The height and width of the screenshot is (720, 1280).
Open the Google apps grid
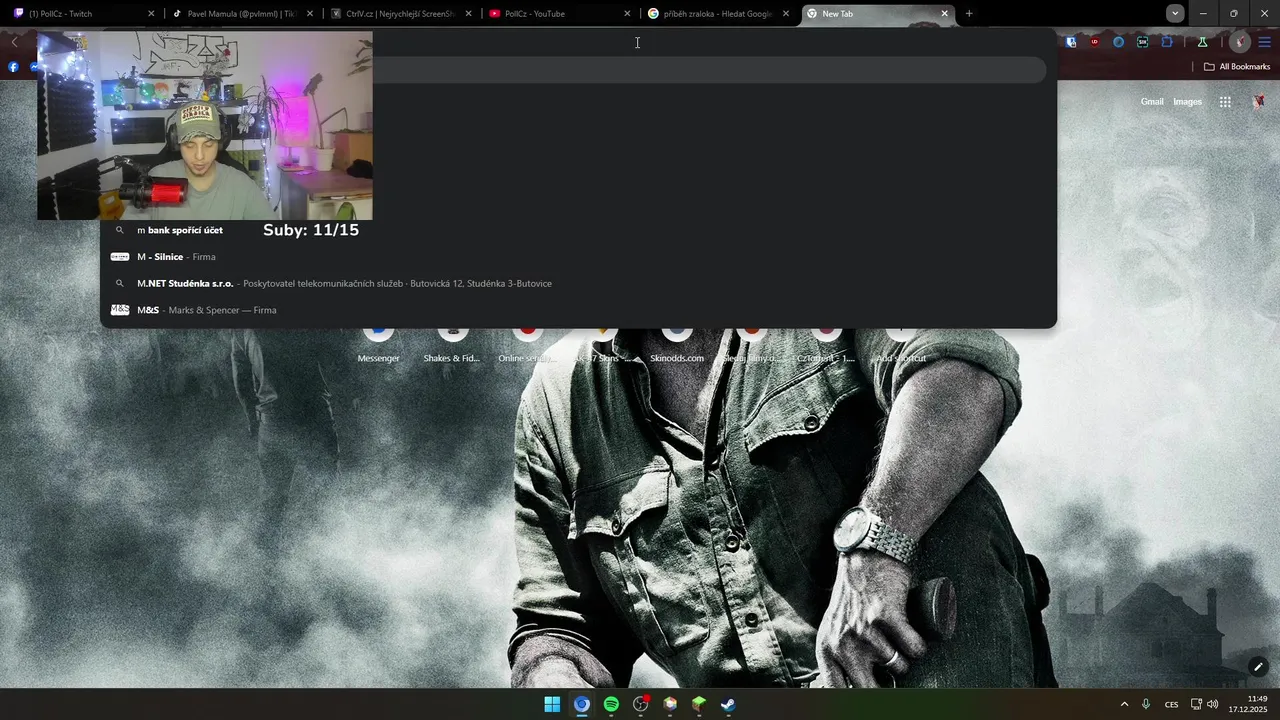(1225, 102)
